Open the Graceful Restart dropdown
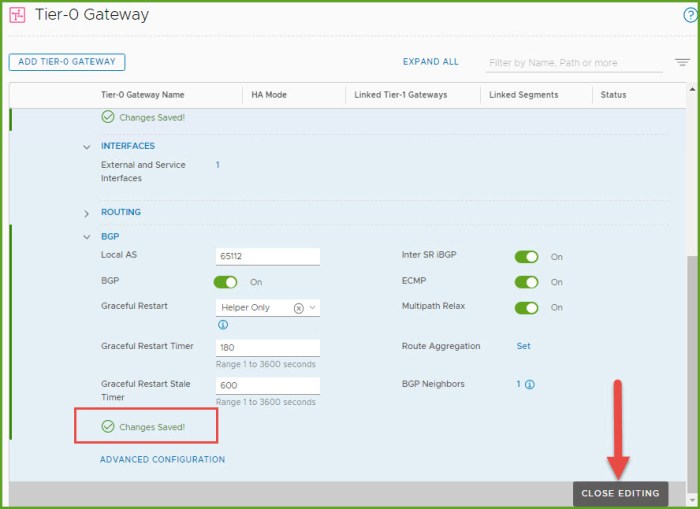Image resolution: width=700 pixels, height=509 pixels. click(312, 308)
